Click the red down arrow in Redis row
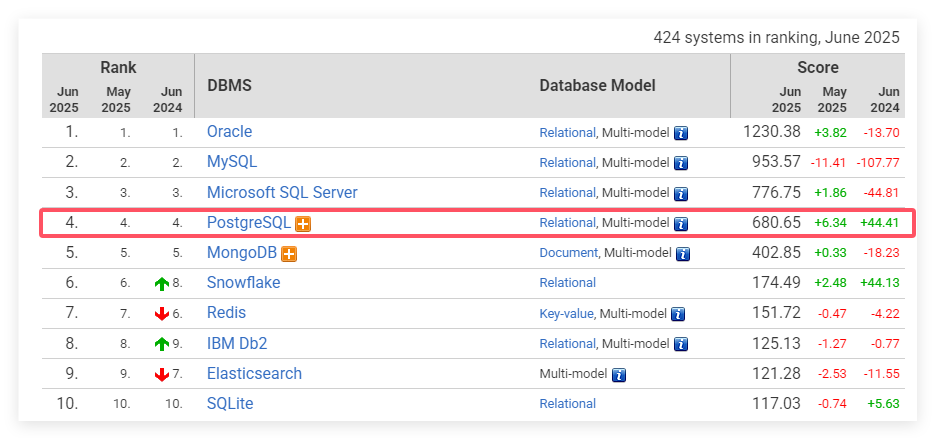The width and height of the screenshot is (934, 438). click(x=162, y=314)
